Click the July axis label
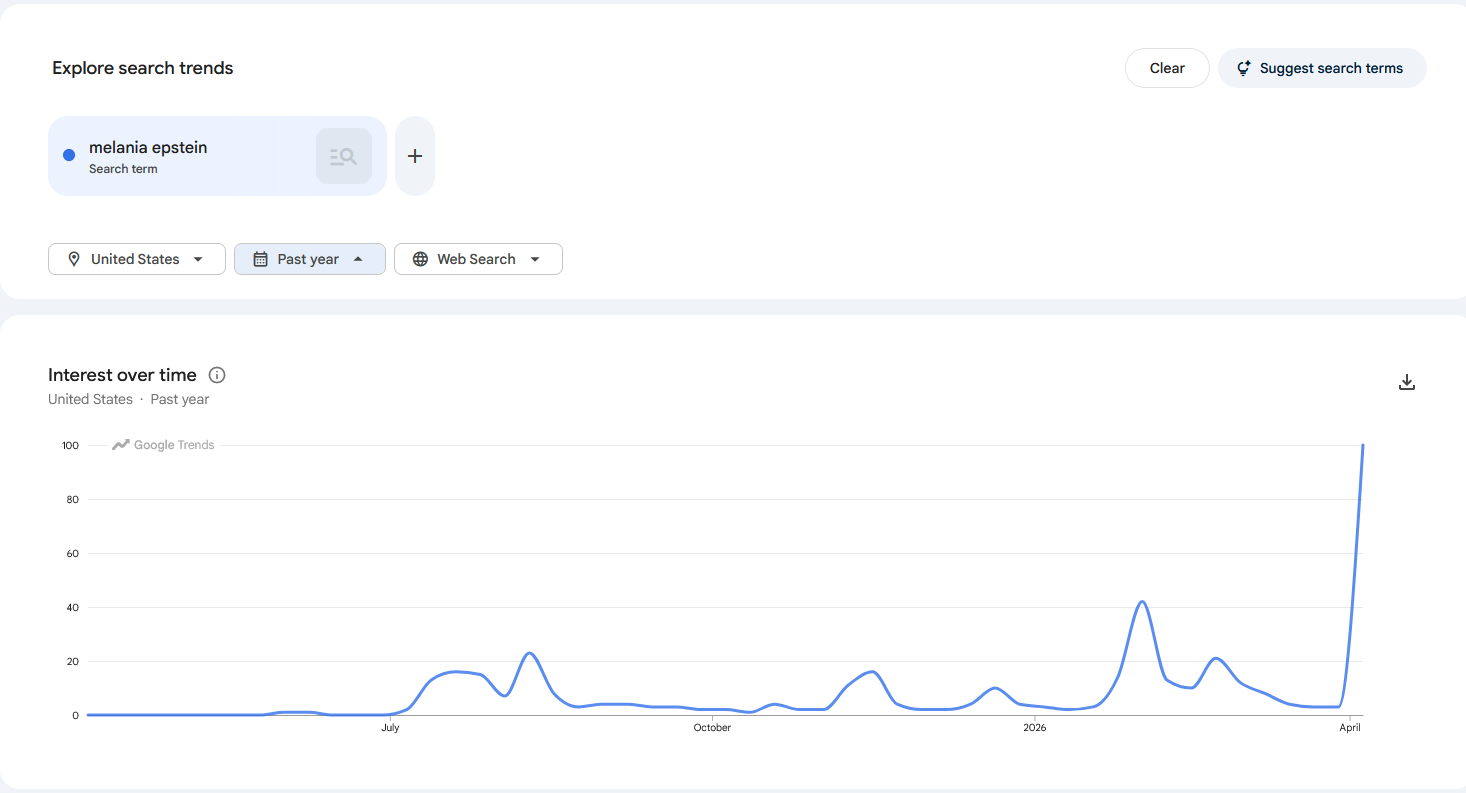This screenshot has width=1466, height=793. (390, 727)
